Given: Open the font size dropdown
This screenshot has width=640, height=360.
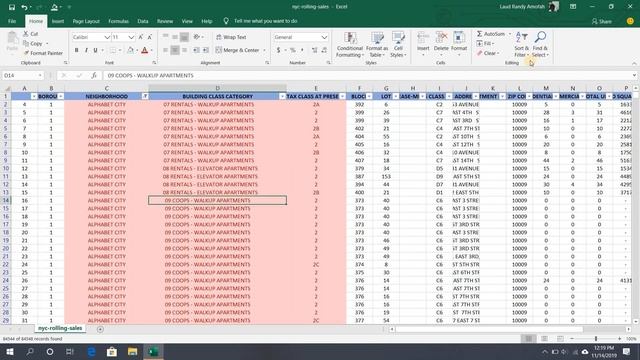Looking at the screenshot, I should [x=131, y=37].
